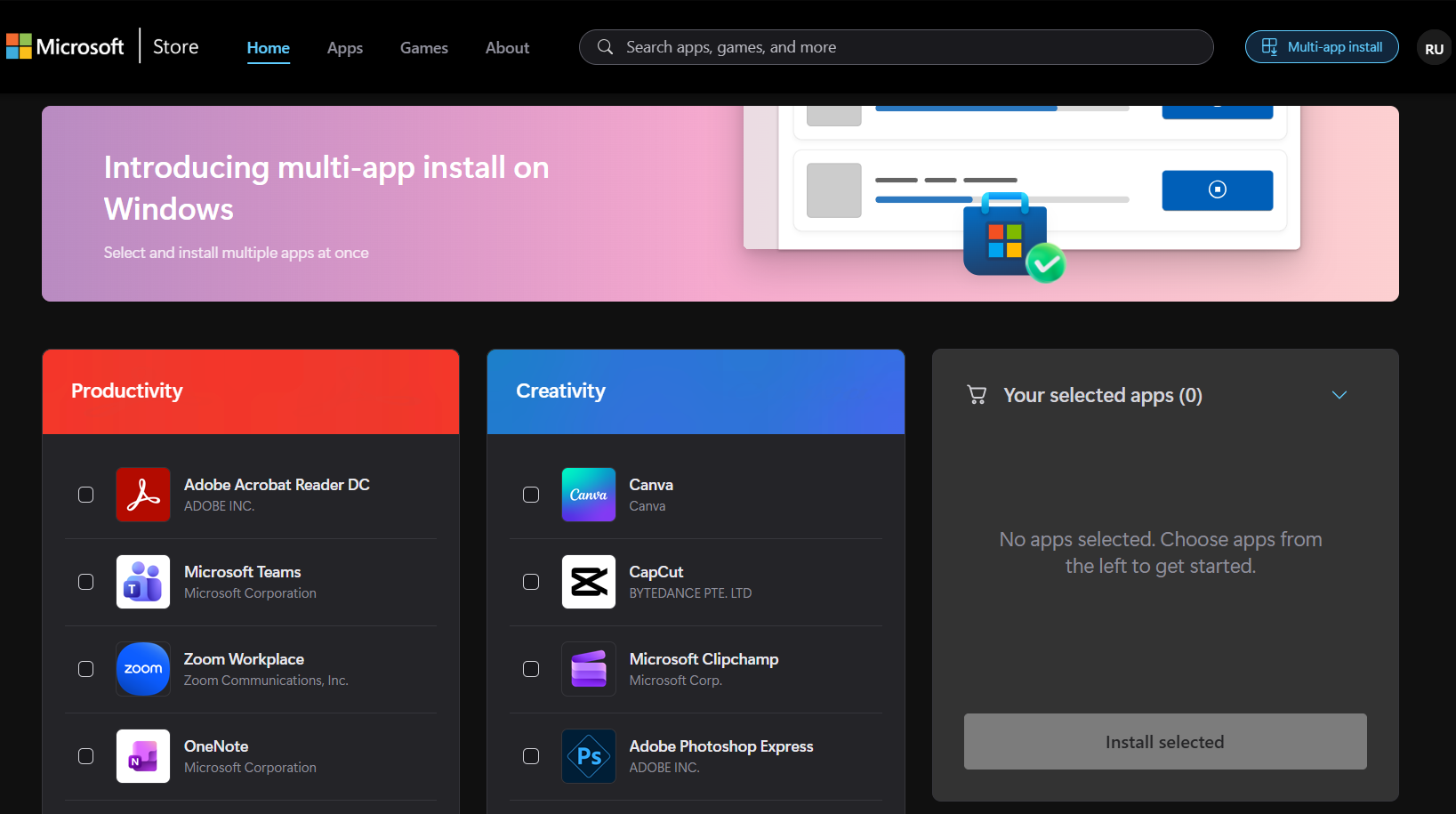Open the About page
The width and height of the screenshot is (1456, 814).
point(506,47)
